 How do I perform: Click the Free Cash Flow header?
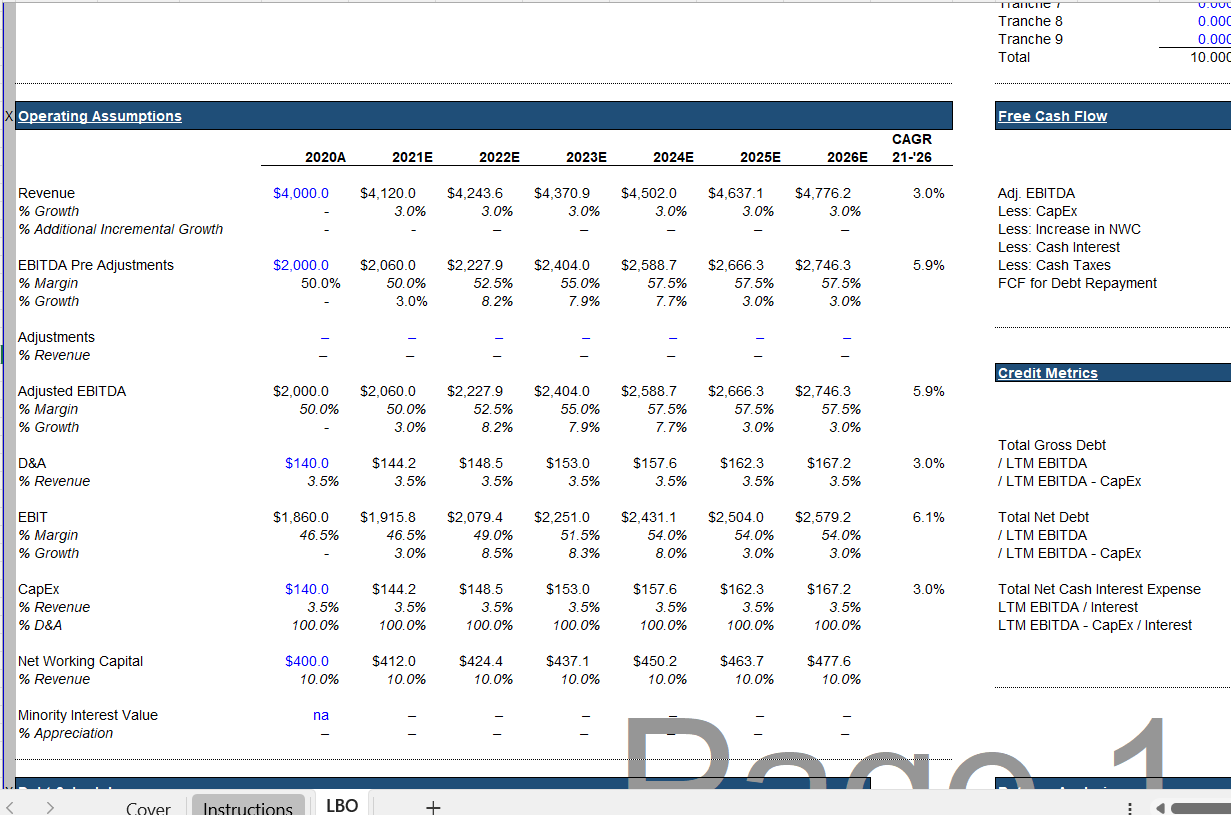[x=1052, y=116]
